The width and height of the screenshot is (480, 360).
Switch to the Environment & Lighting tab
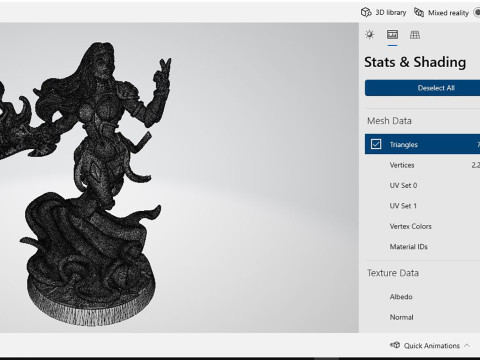click(x=370, y=34)
